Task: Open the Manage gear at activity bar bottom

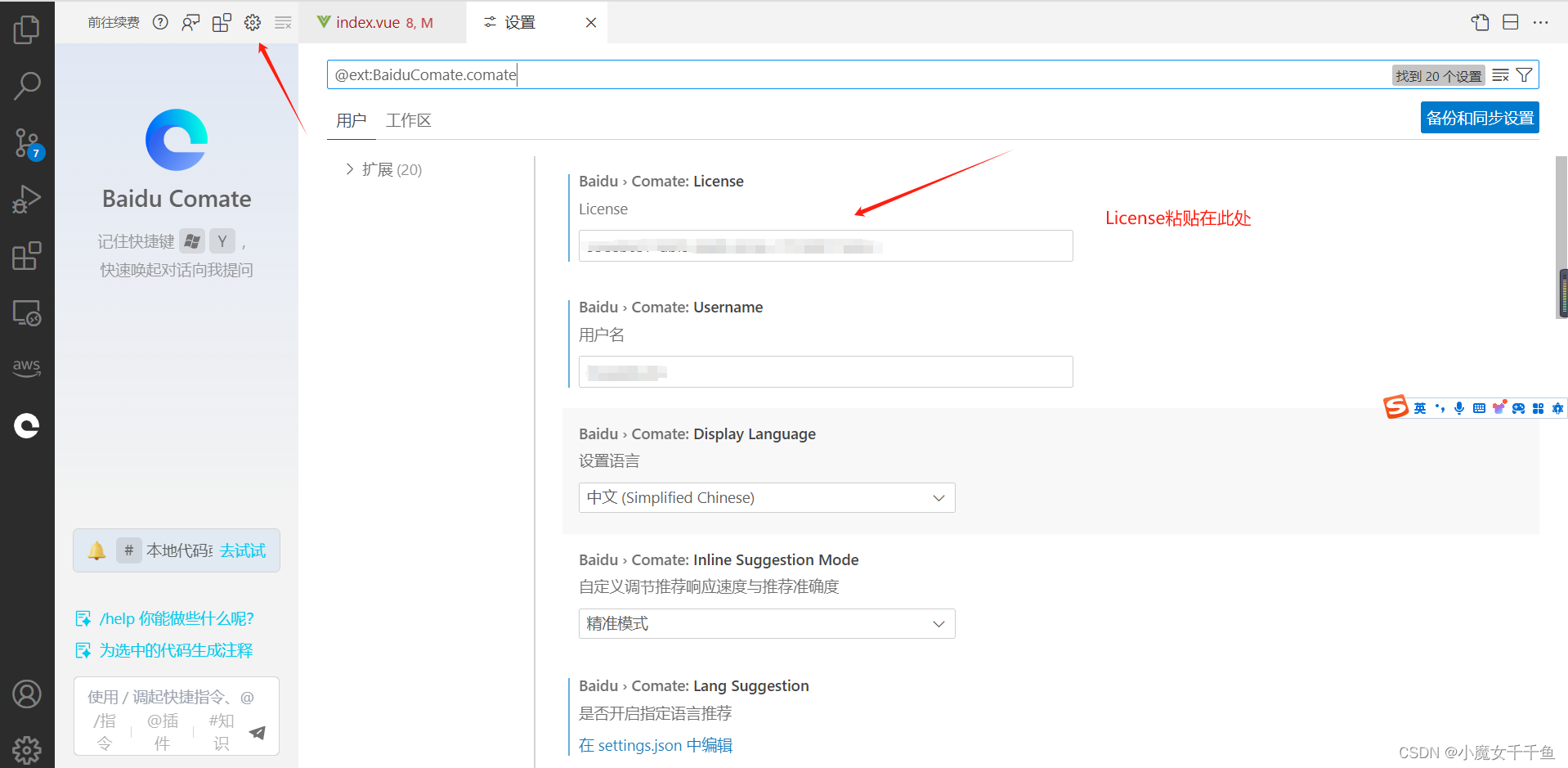Action: [26, 749]
